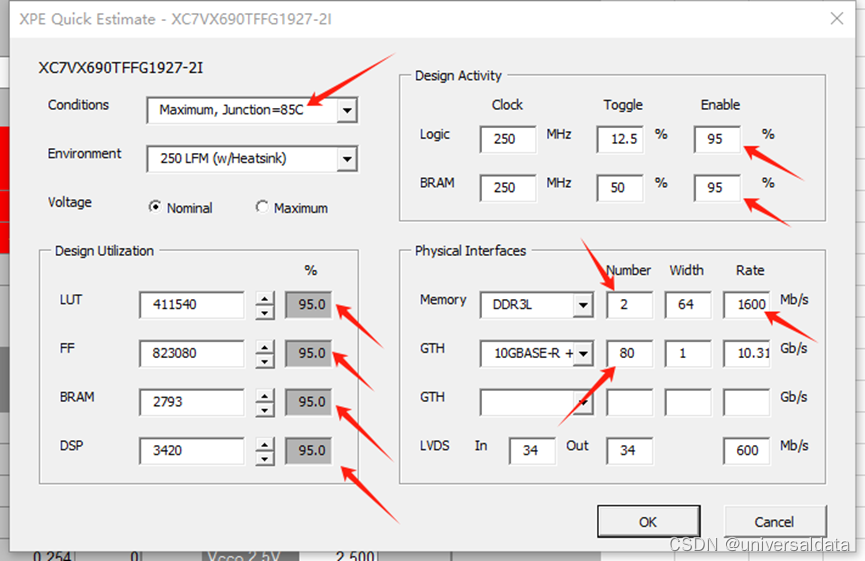Viewport: 865px width, 561px height.
Task: Click the FF count field 823080
Action: (x=191, y=353)
